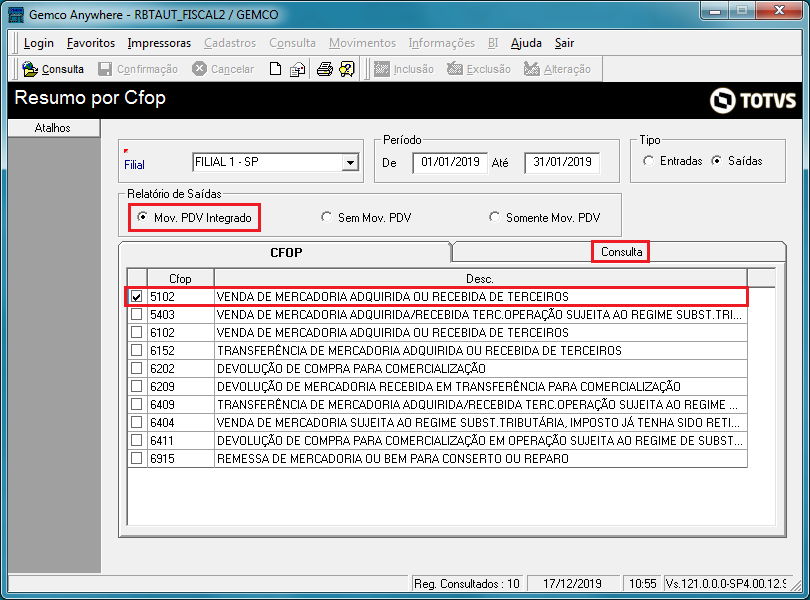Select row REMESSA DE MERCADORIA OU BEM PARA CONSERTO
Screen dimensions: 810x600
pyautogui.click(x=437, y=458)
